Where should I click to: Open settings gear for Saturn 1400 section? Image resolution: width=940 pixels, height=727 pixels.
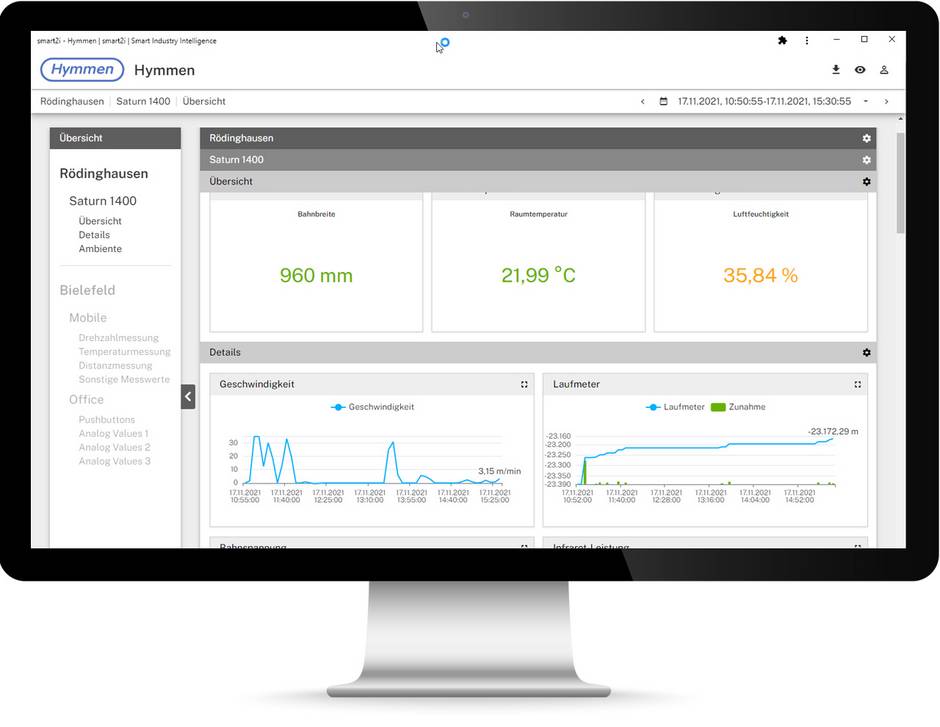pos(866,160)
